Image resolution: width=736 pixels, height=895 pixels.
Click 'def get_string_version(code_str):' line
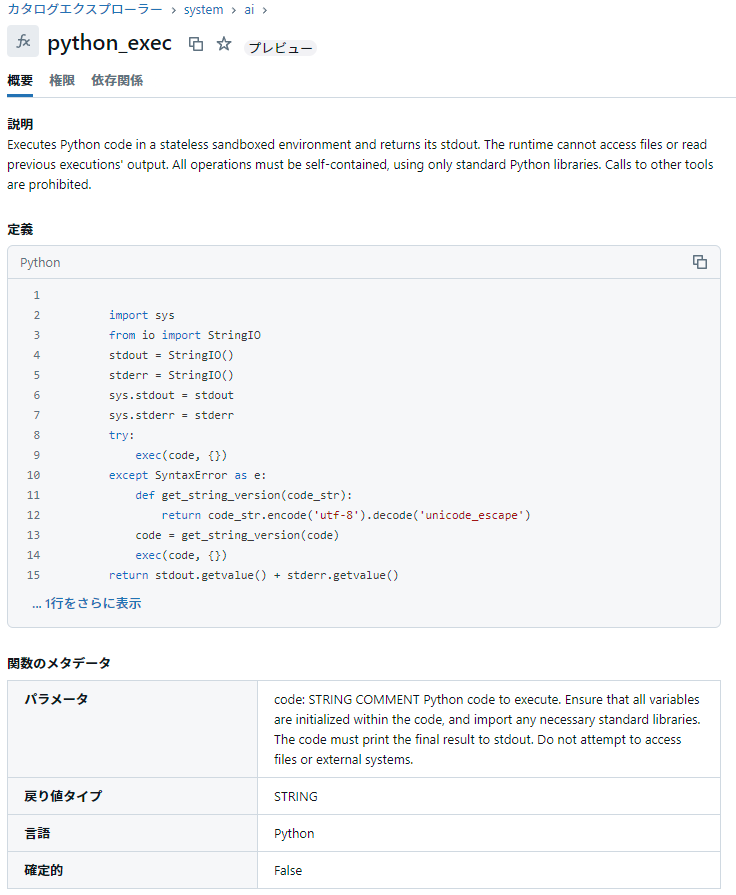(244, 495)
